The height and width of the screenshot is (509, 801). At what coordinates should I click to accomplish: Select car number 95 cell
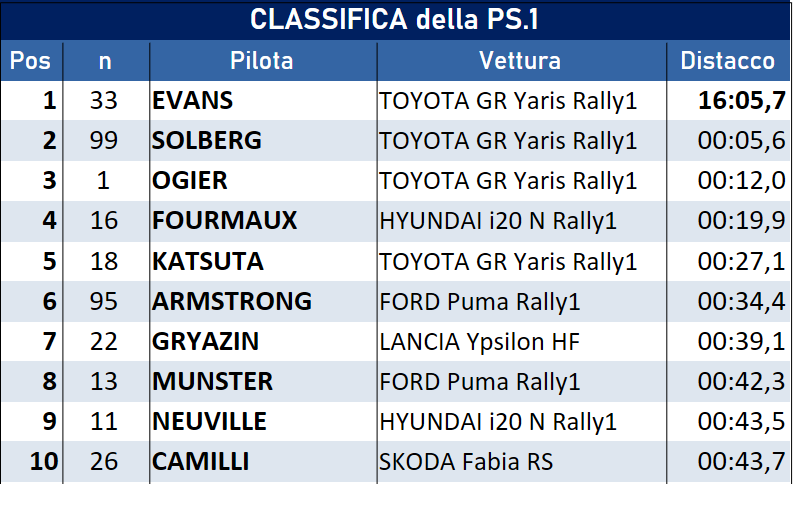click(x=104, y=301)
